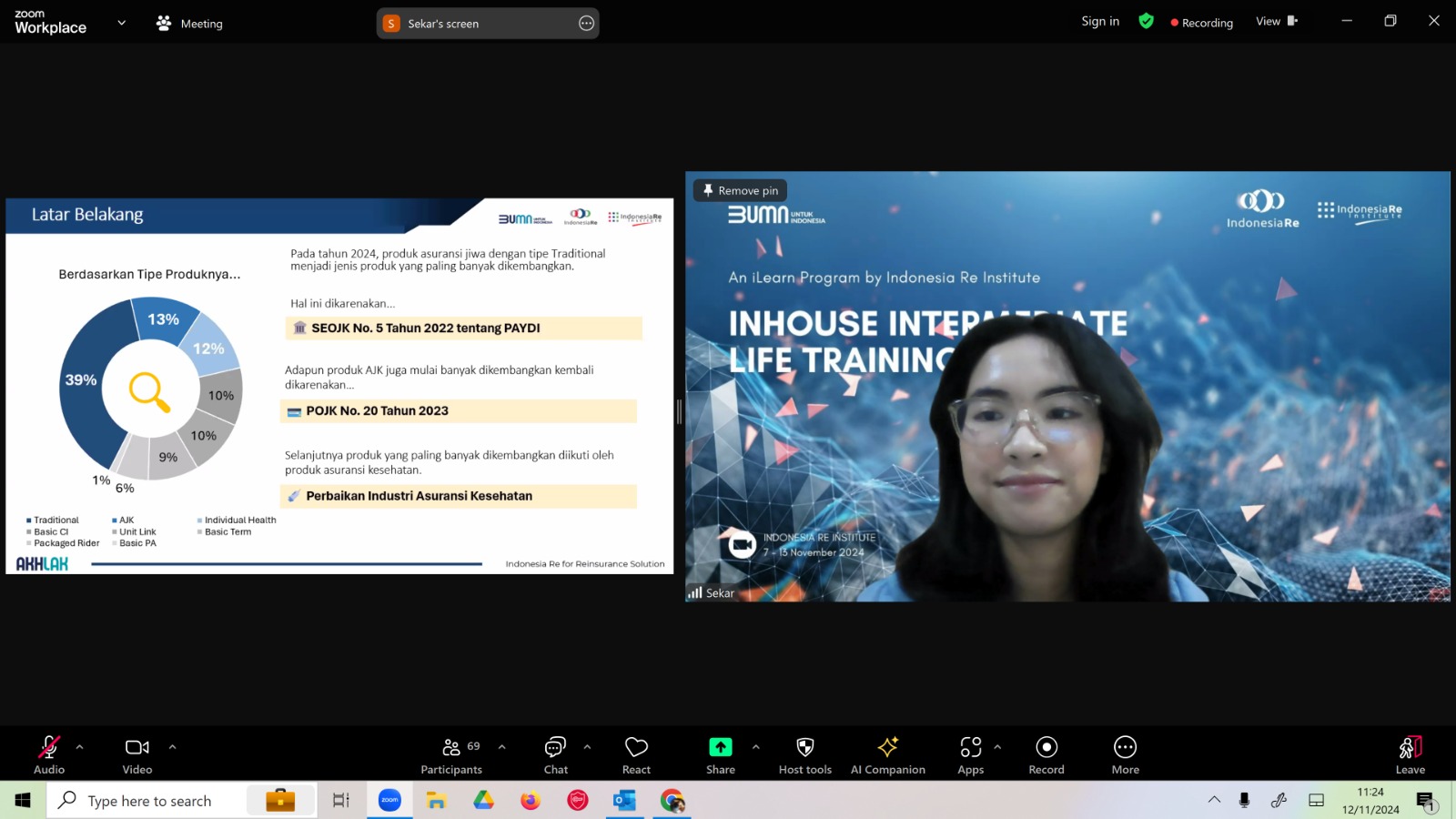
Task: Toggle the Video camera
Action: point(137,755)
